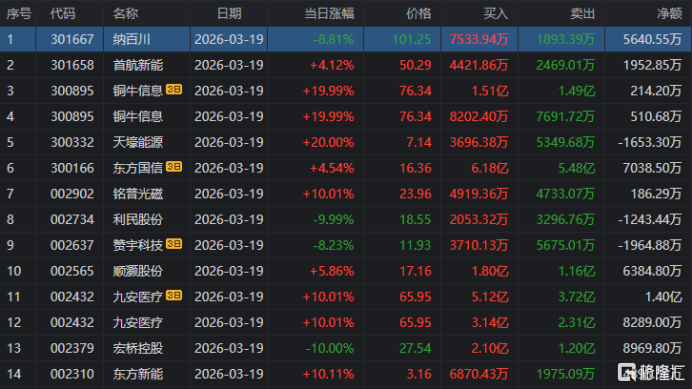Click the 3日 badge next to 赞宇科技
The image size is (692, 389).
click(x=174, y=244)
